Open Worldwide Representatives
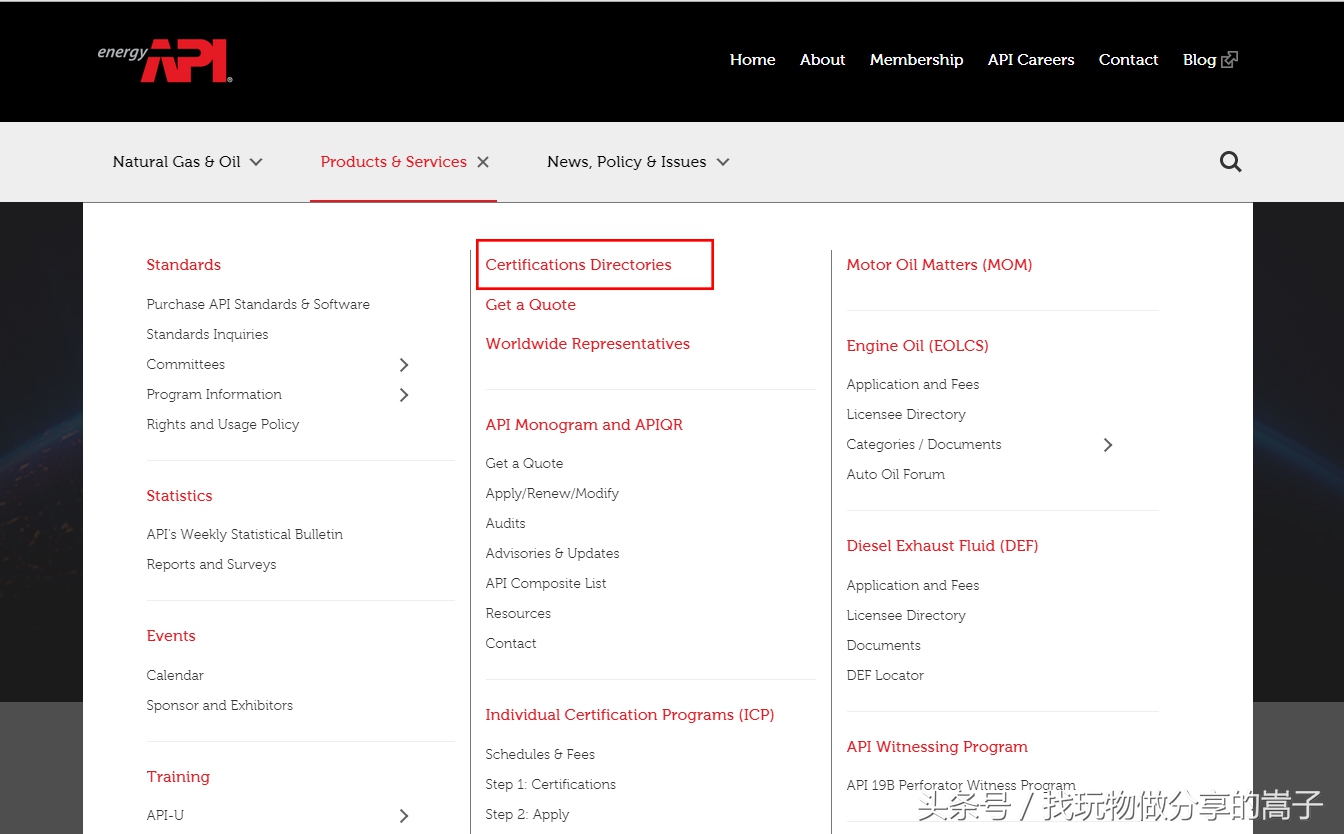 pos(587,344)
